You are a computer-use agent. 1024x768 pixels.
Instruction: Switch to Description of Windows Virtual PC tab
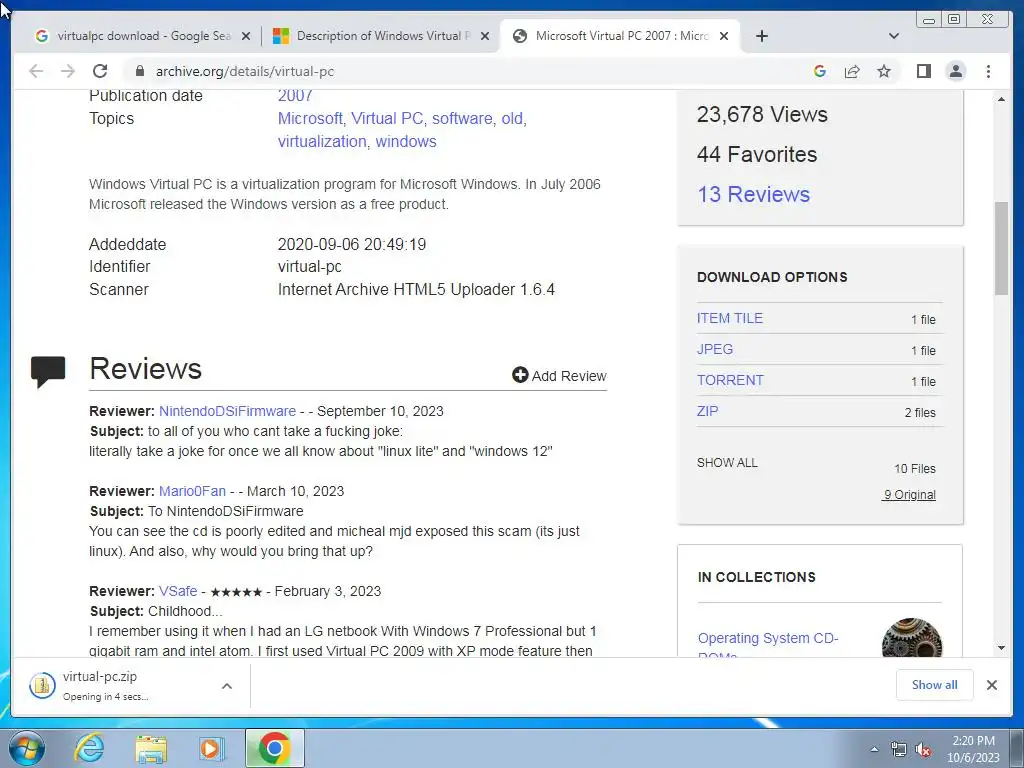click(381, 36)
